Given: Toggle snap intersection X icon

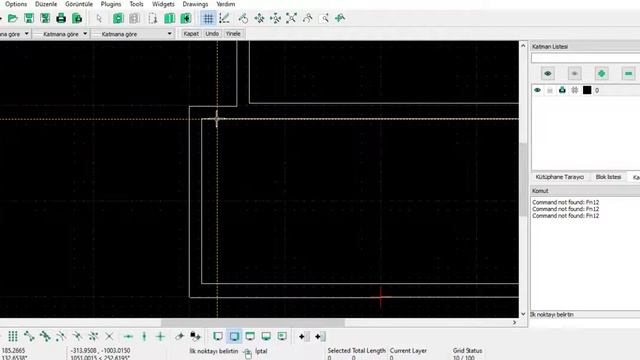Looking at the screenshot, I should (x=109, y=336).
